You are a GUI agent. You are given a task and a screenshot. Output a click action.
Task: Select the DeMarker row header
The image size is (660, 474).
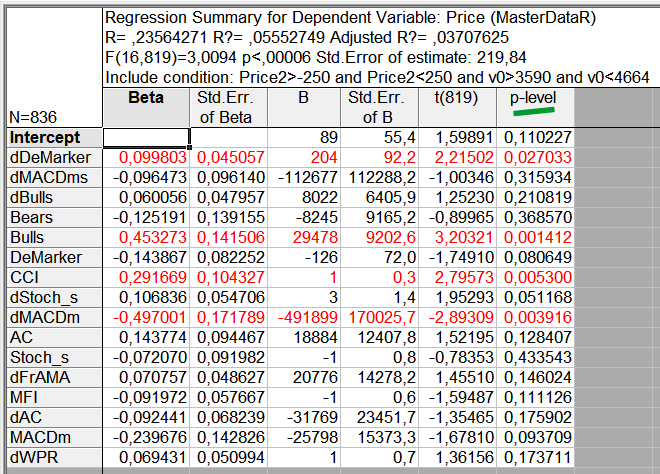pyautogui.click(x=54, y=257)
